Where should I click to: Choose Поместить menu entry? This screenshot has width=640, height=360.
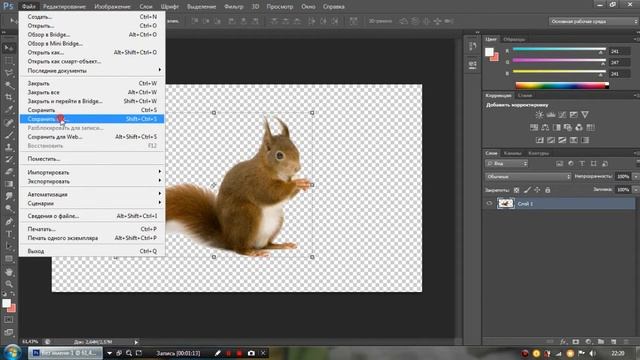(x=92, y=159)
